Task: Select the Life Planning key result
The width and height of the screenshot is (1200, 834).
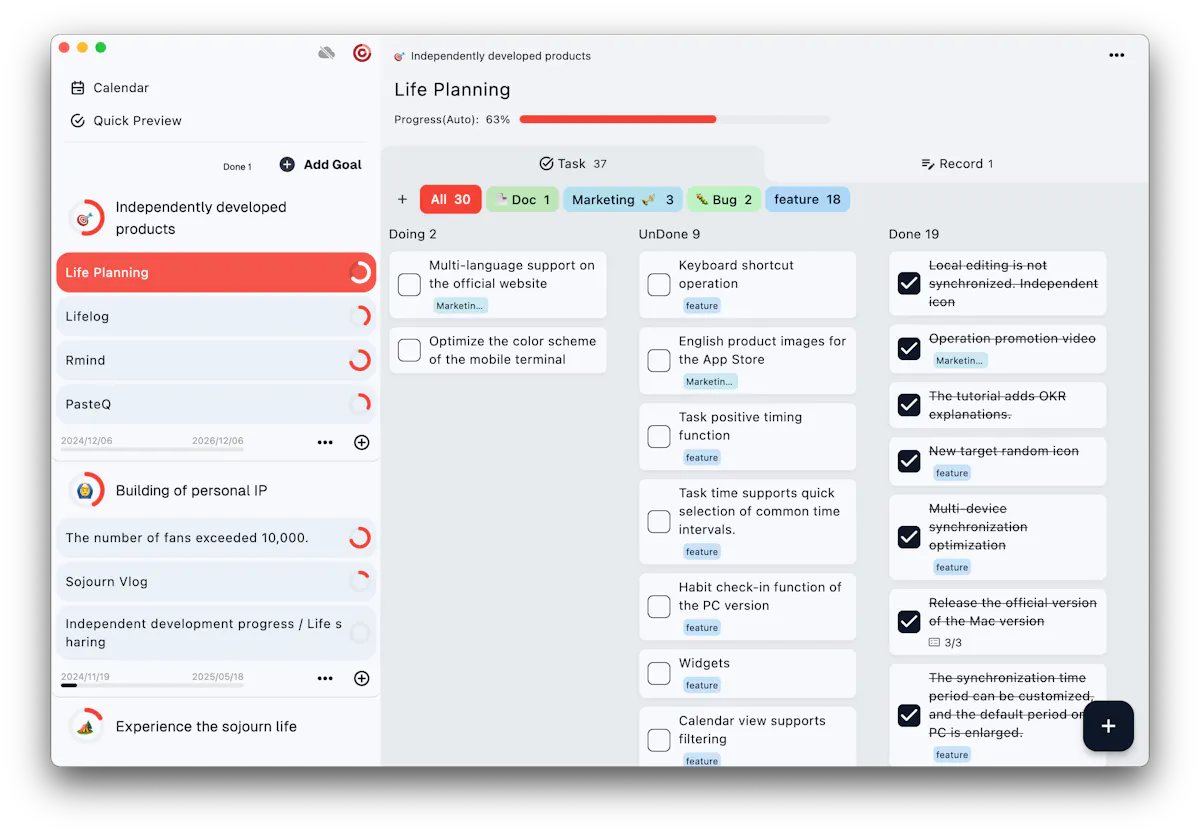Action: pos(216,272)
